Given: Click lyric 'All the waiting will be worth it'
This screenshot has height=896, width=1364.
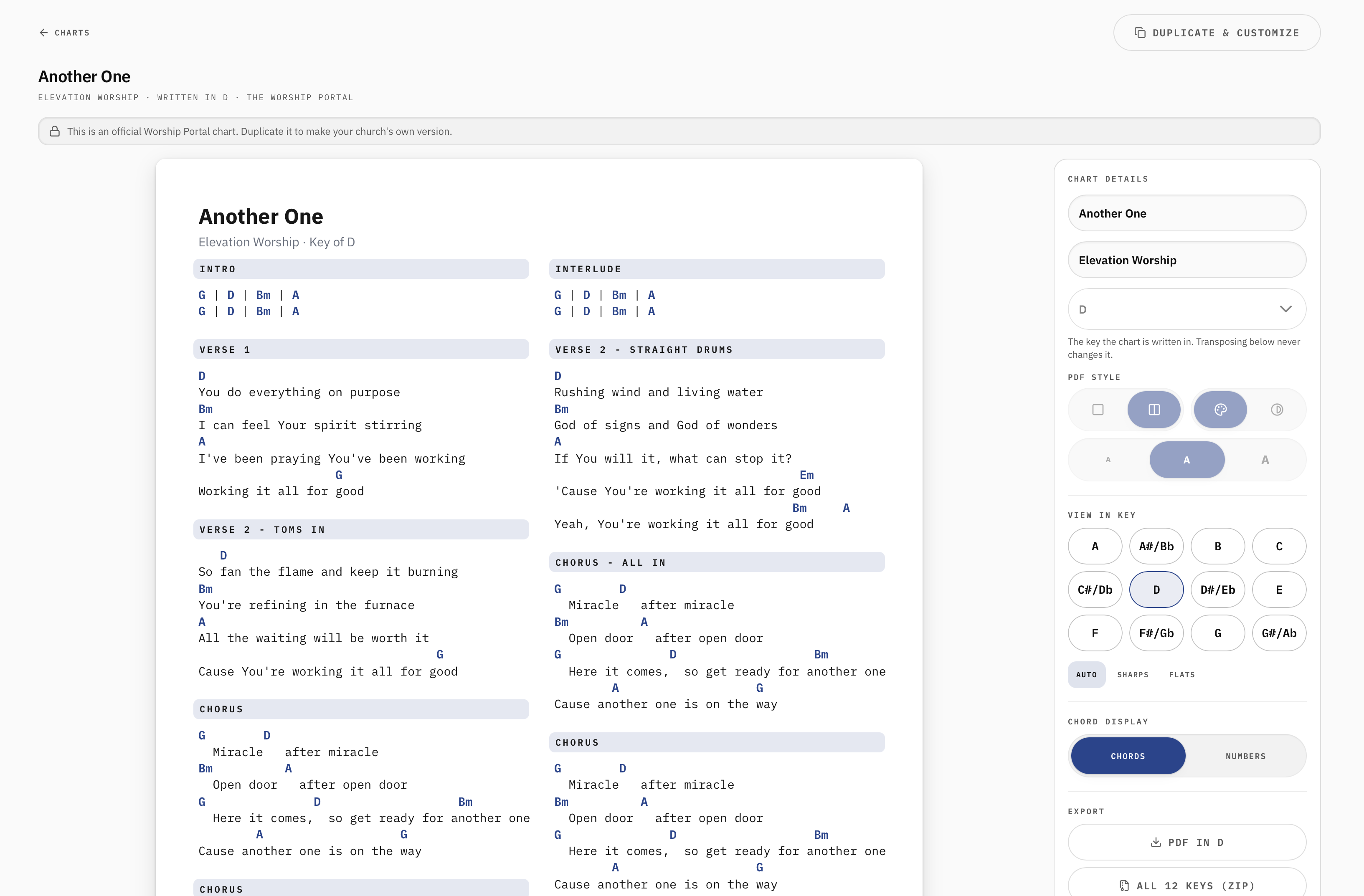Looking at the screenshot, I should coord(314,638).
